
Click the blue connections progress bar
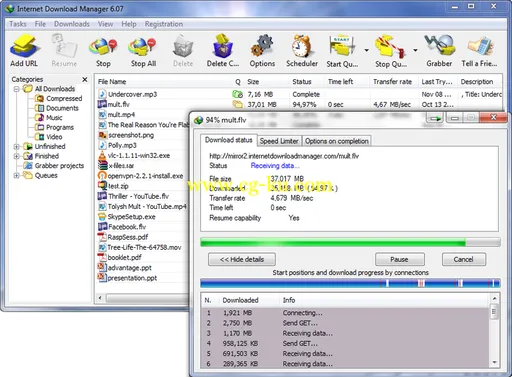350,283
